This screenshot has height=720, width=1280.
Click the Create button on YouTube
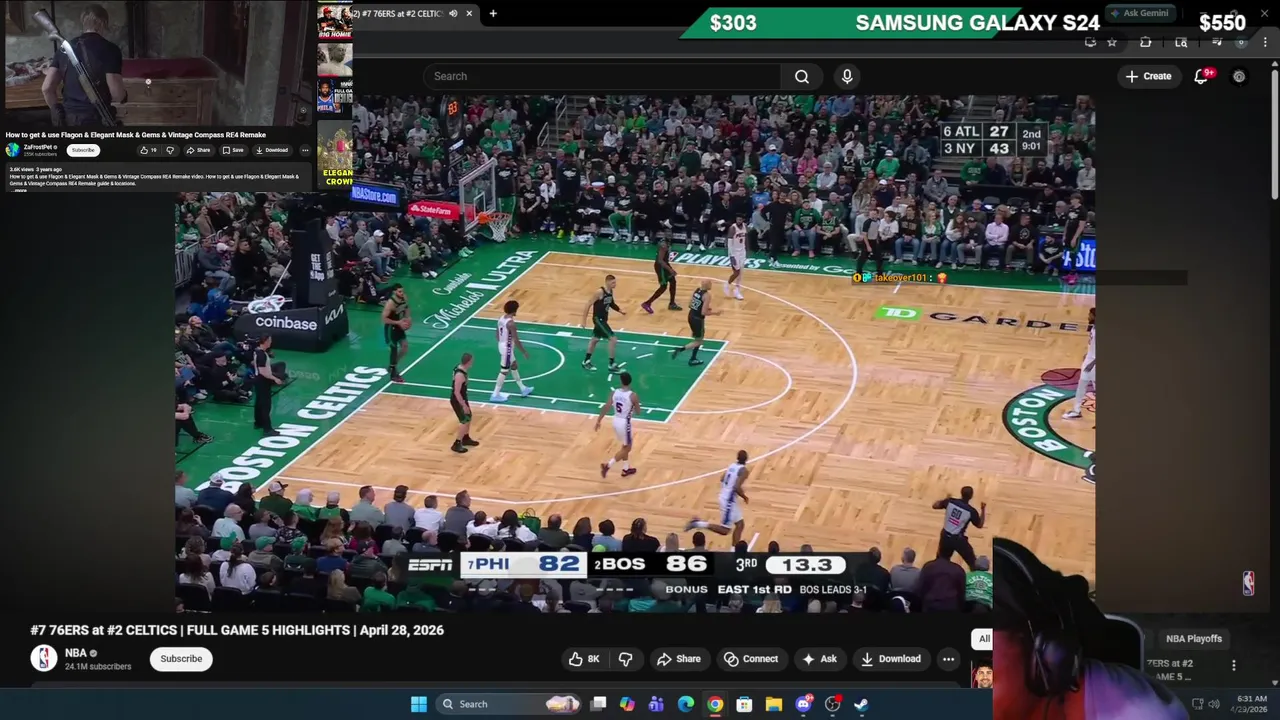(x=1148, y=76)
